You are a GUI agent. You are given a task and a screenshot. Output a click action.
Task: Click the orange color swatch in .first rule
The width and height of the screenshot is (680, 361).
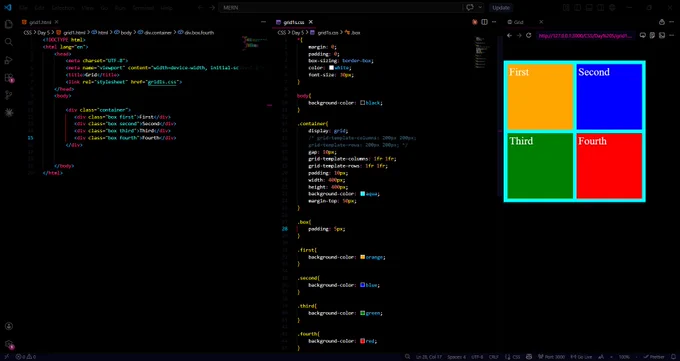(x=363, y=257)
